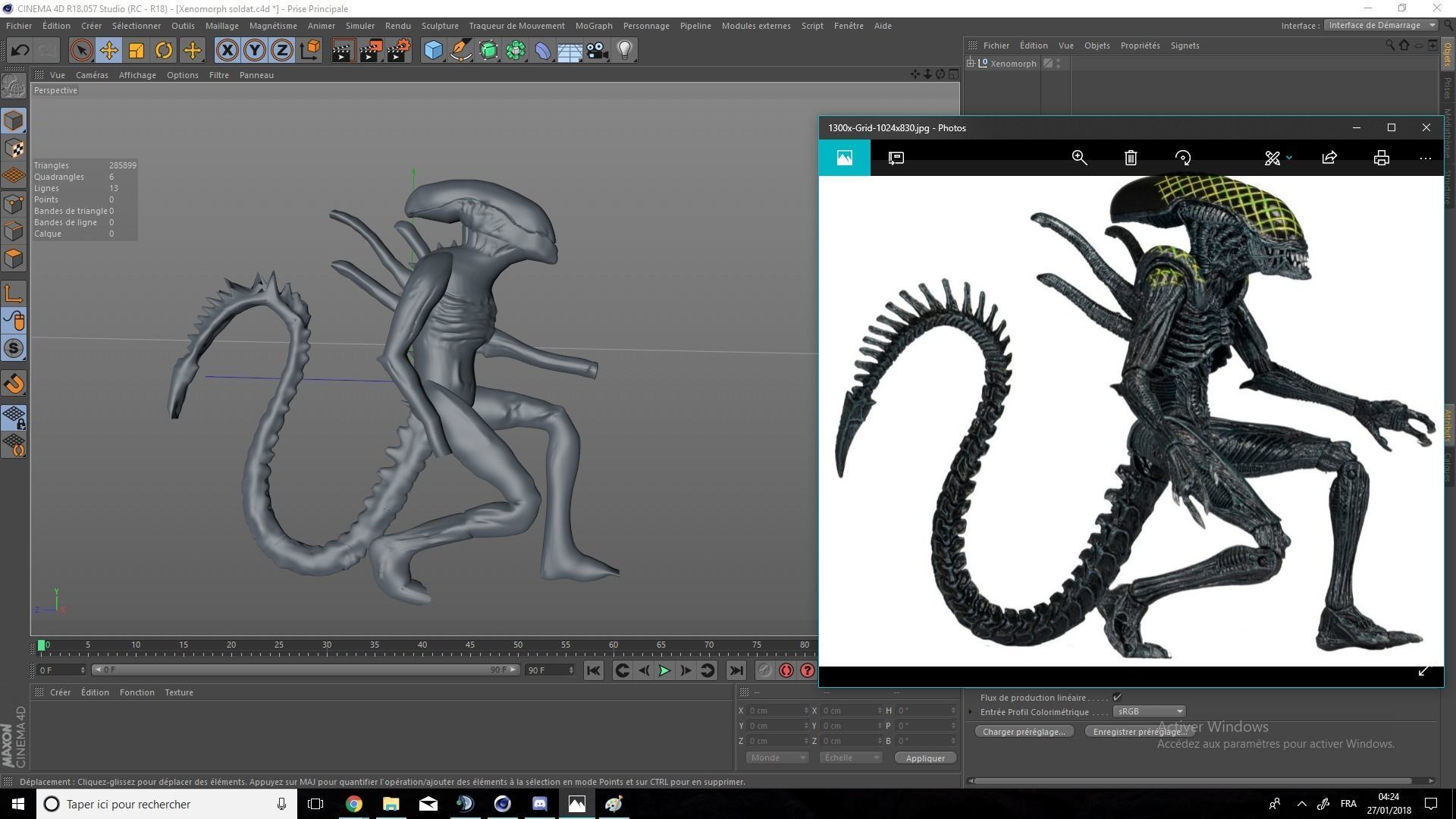Open render settings icon

coord(399,51)
